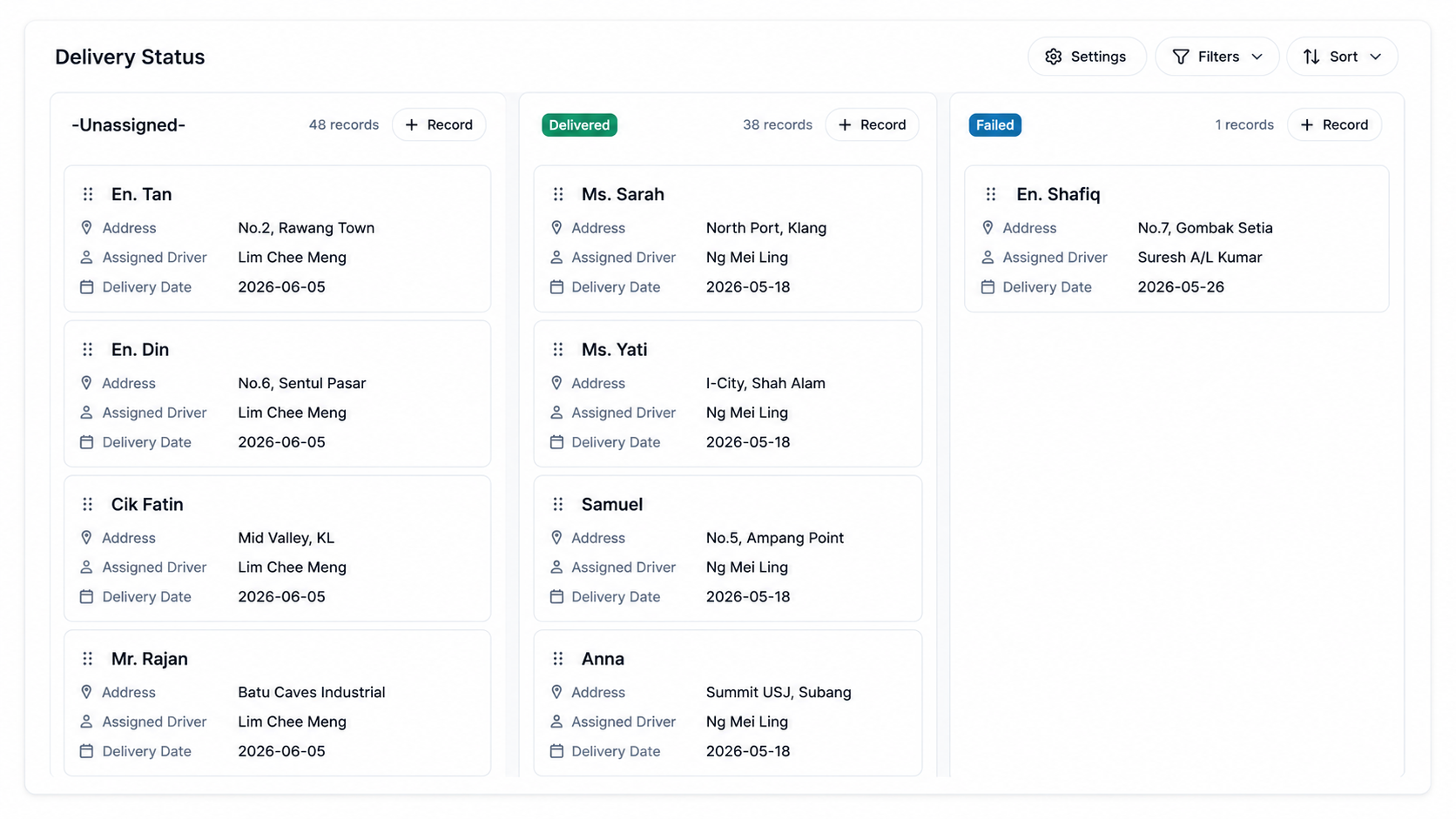
Task: Select the Failed status tag
Action: point(994,125)
